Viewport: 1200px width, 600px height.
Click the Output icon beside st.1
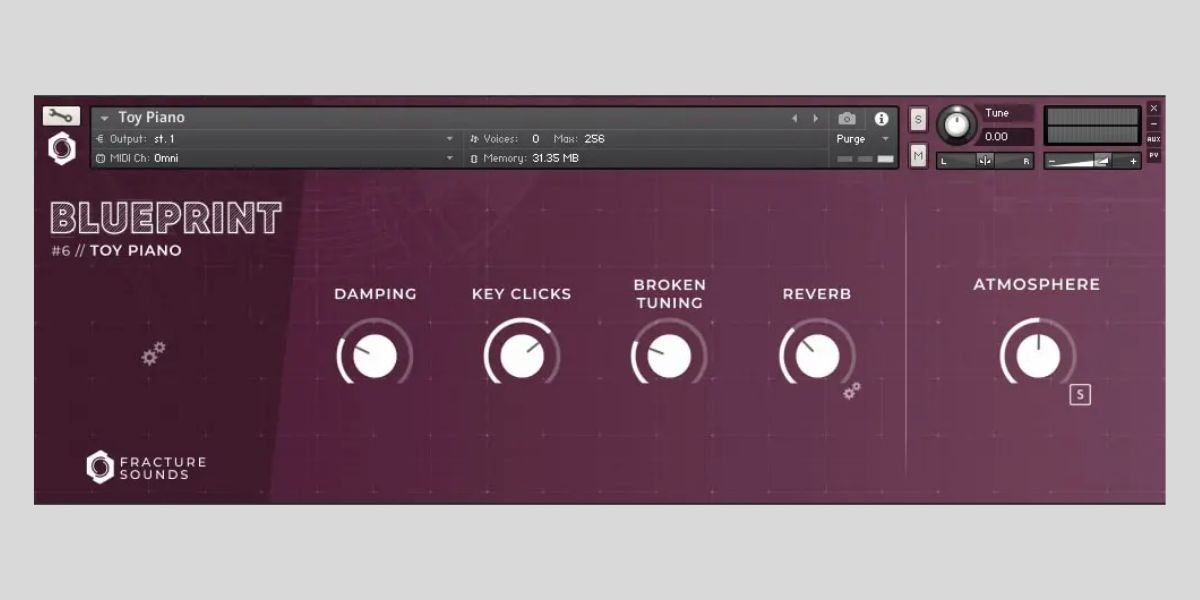100,139
